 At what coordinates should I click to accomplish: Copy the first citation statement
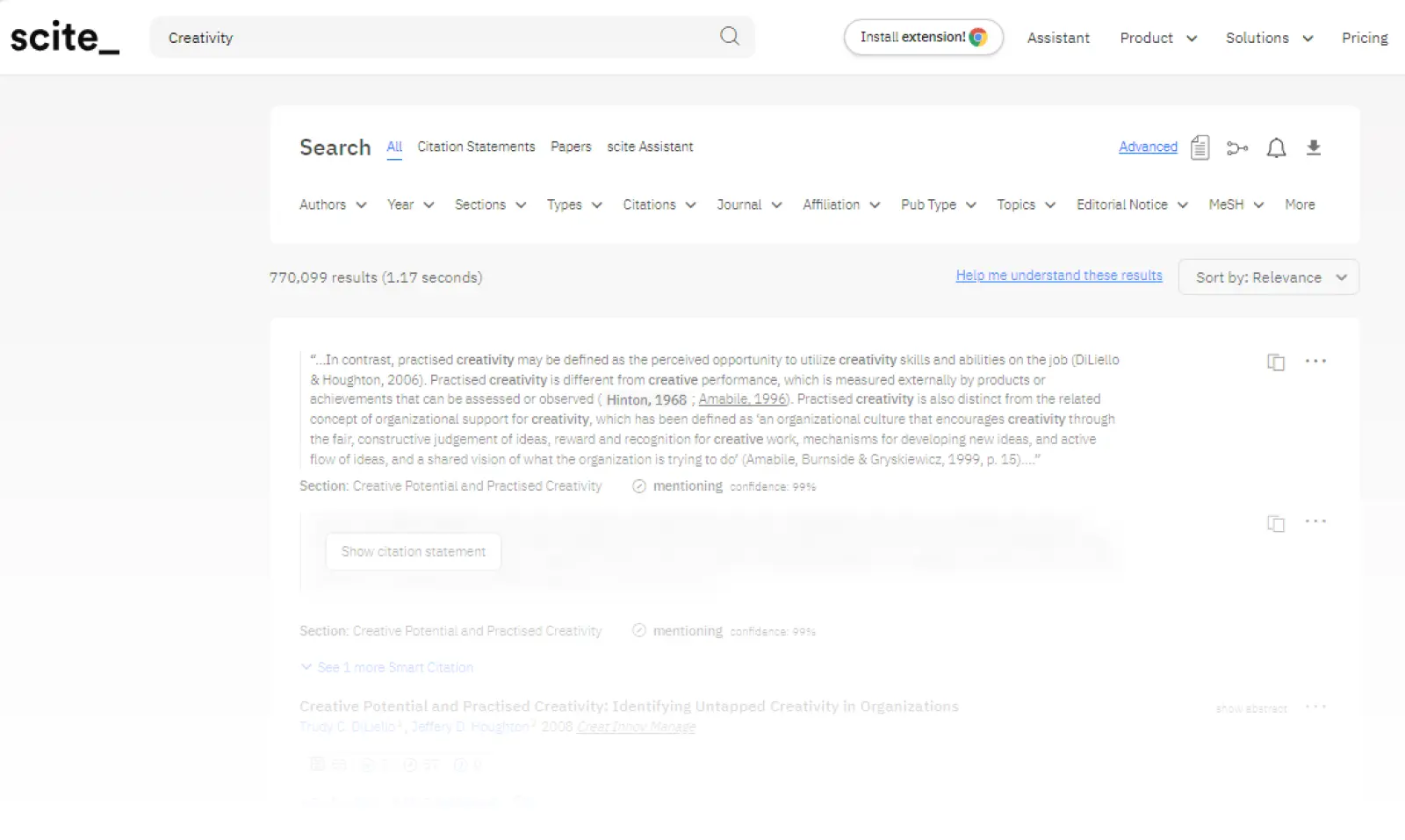1276,362
